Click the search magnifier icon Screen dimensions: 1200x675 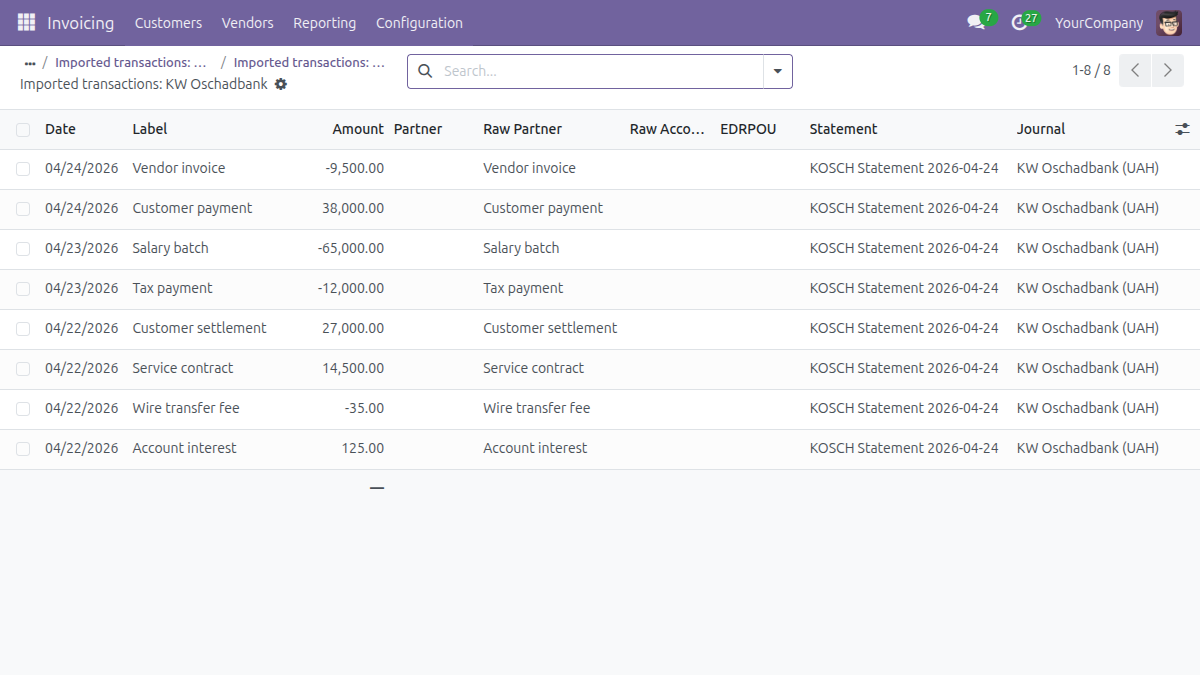pyautogui.click(x=425, y=71)
